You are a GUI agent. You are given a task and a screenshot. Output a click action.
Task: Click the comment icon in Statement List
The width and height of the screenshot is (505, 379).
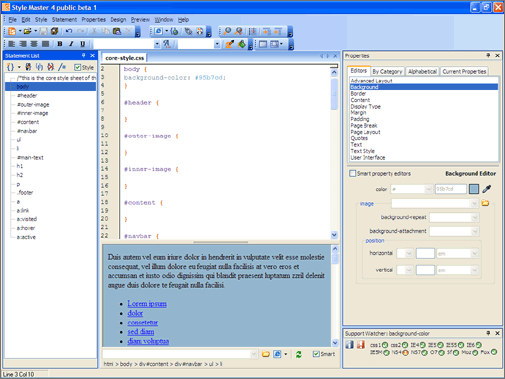tap(62, 67)
